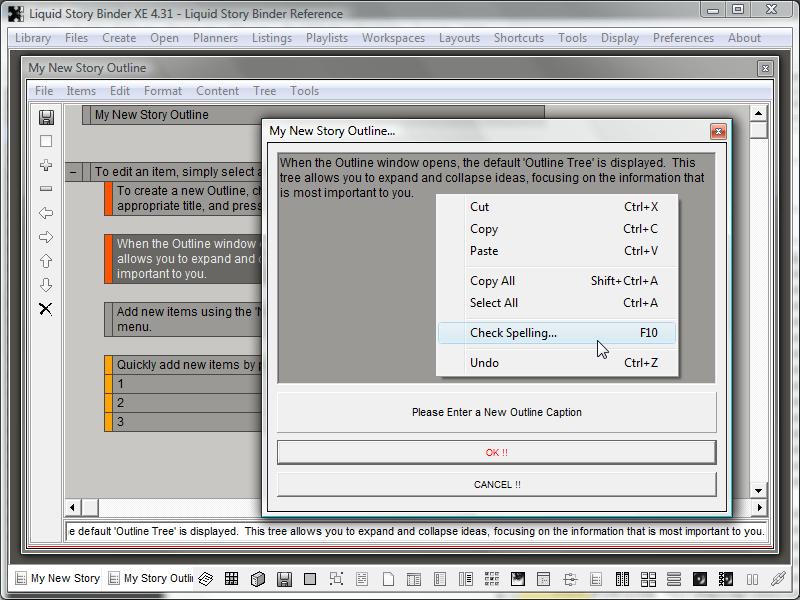This screenshot has width=800, height=600.
Task: Choose Check Spelling from the context menu
Action: [x=513, y=333]
